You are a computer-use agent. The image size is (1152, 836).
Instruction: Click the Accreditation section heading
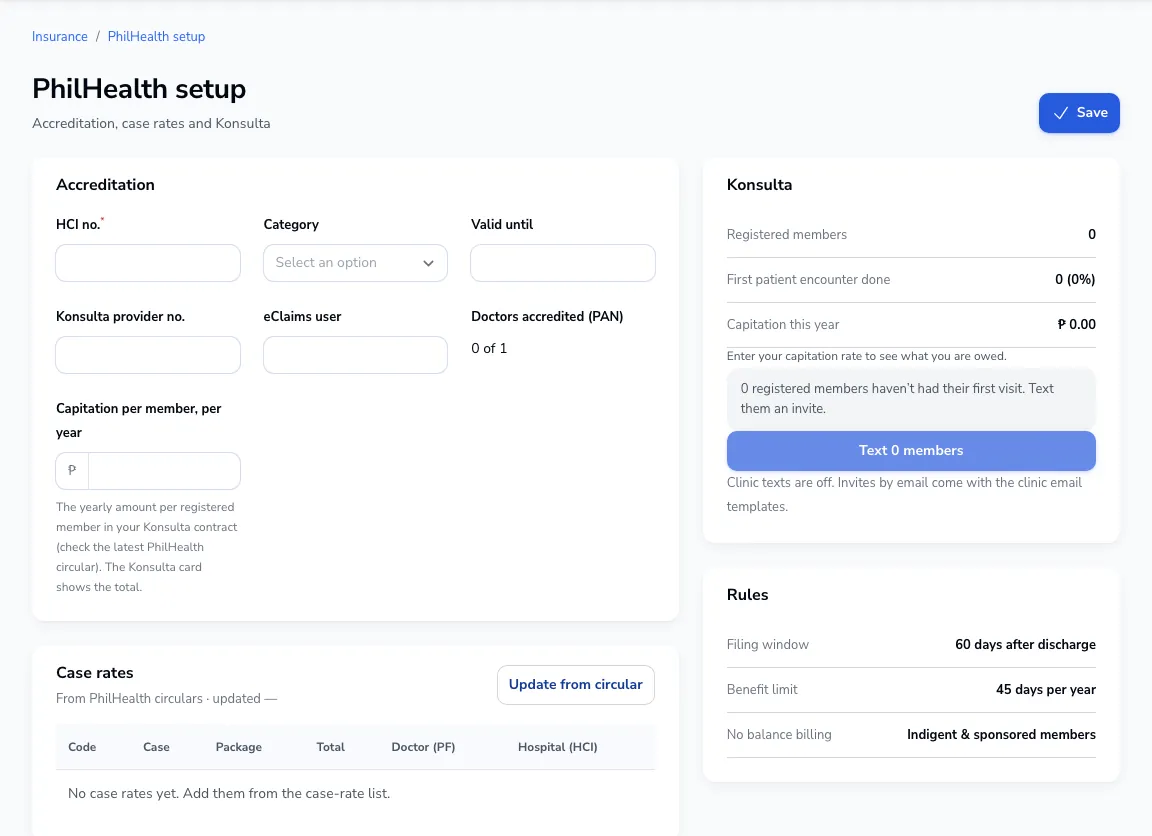[x=105, y=184]
